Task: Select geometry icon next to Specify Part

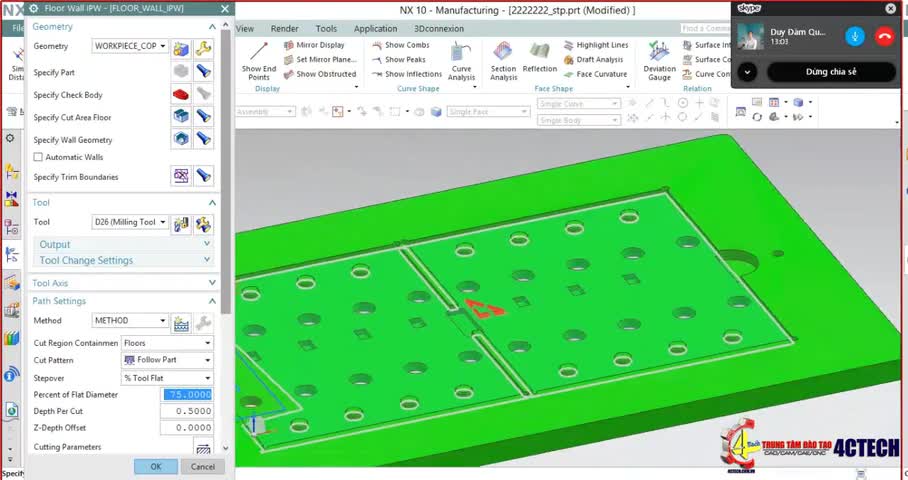Action: pyautogui.click(x=181, y=72)
